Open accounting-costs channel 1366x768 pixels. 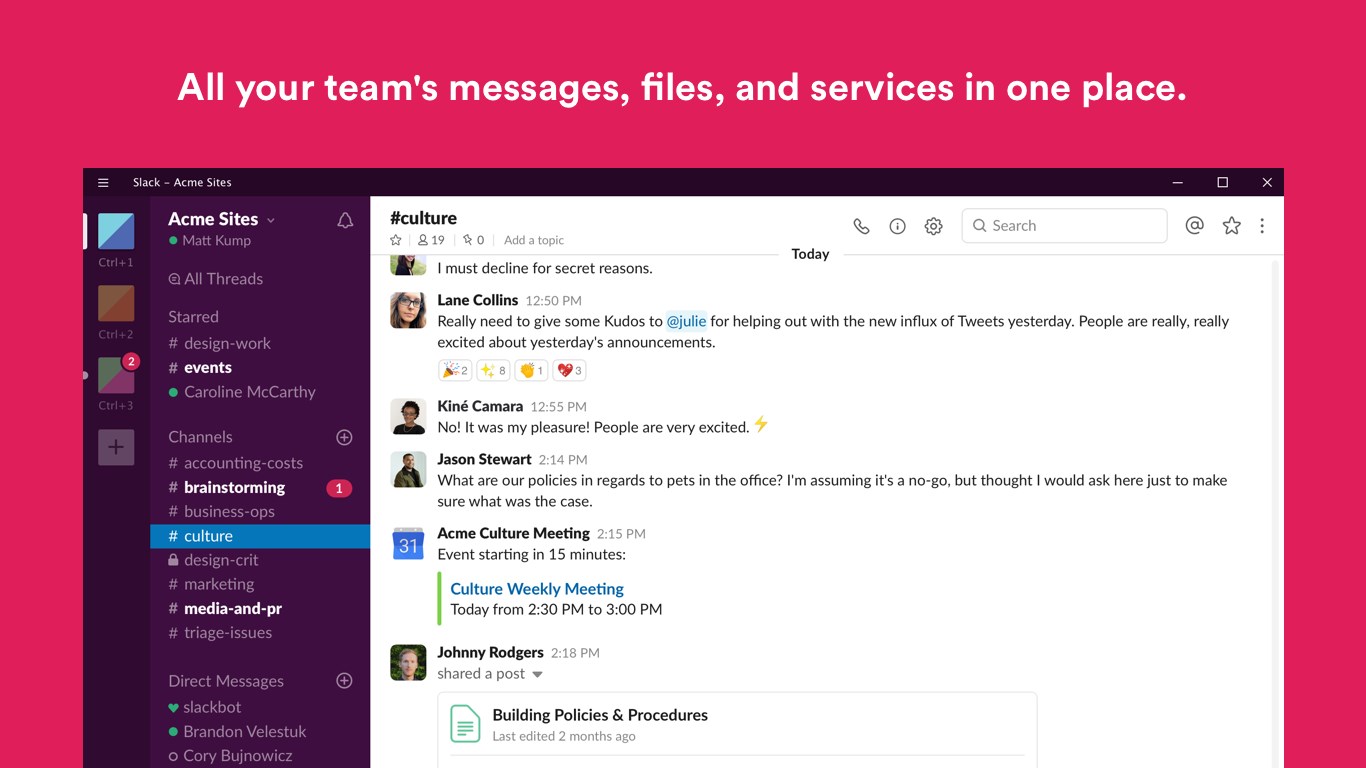pos(236,463)
